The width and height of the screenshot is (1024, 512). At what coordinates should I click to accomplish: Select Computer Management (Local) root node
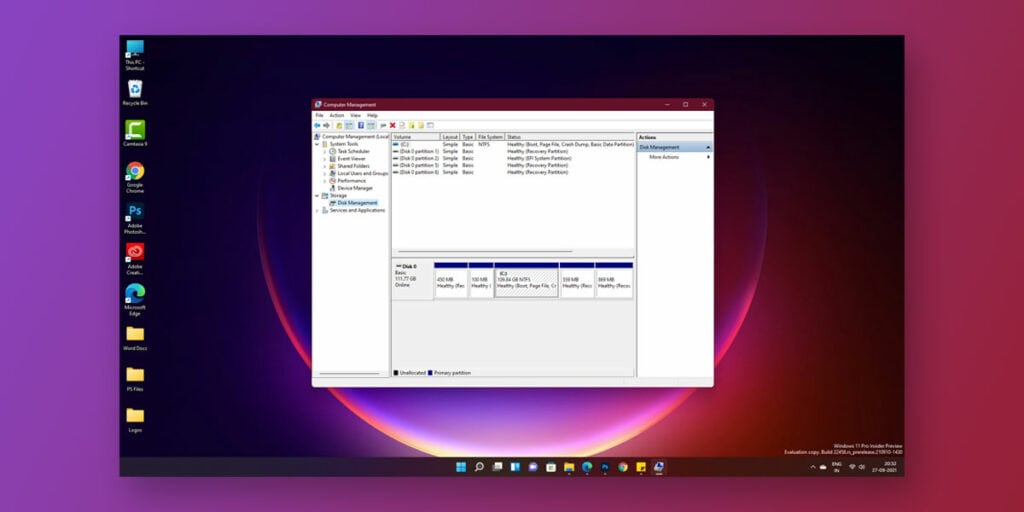[355, 137]
